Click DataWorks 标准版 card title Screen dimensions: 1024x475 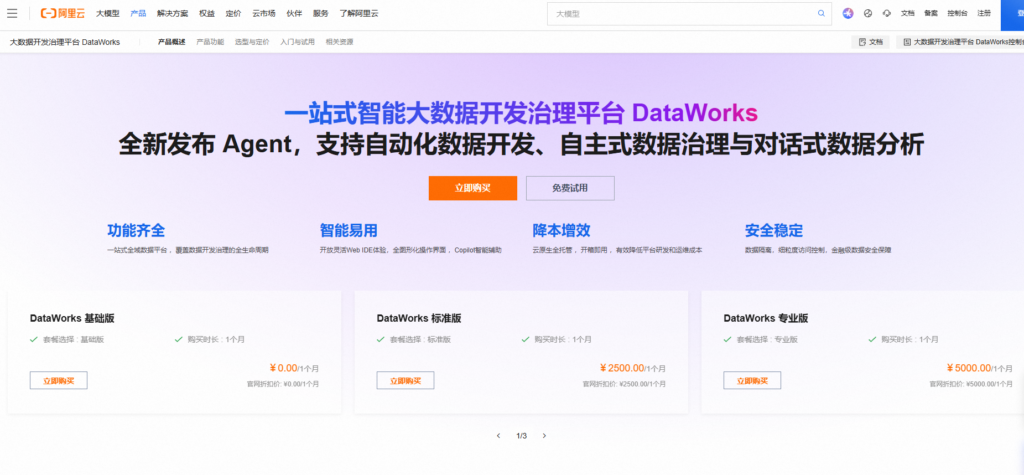click(x=419, y=319)
